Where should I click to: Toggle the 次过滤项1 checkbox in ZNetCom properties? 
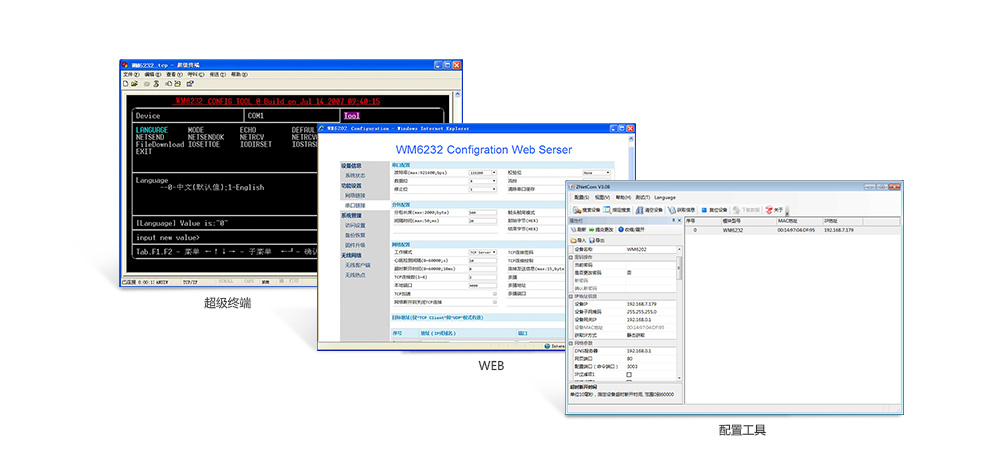tap(628, 374)
